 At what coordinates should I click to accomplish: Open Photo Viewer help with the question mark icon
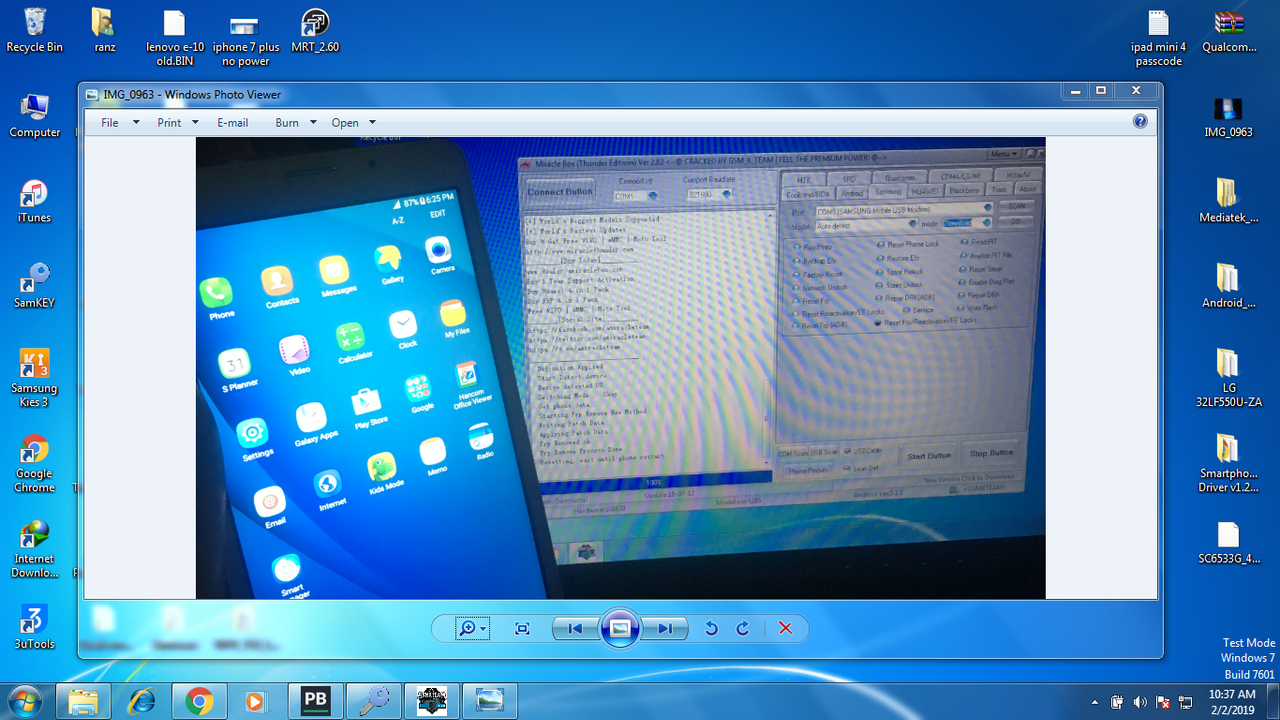(x=1140, y=122)
